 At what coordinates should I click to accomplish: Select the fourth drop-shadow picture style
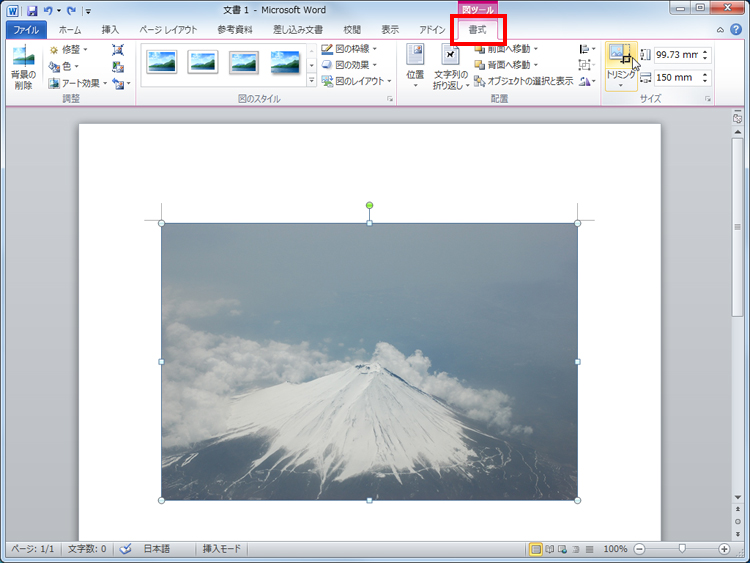[x=285, y=62]
